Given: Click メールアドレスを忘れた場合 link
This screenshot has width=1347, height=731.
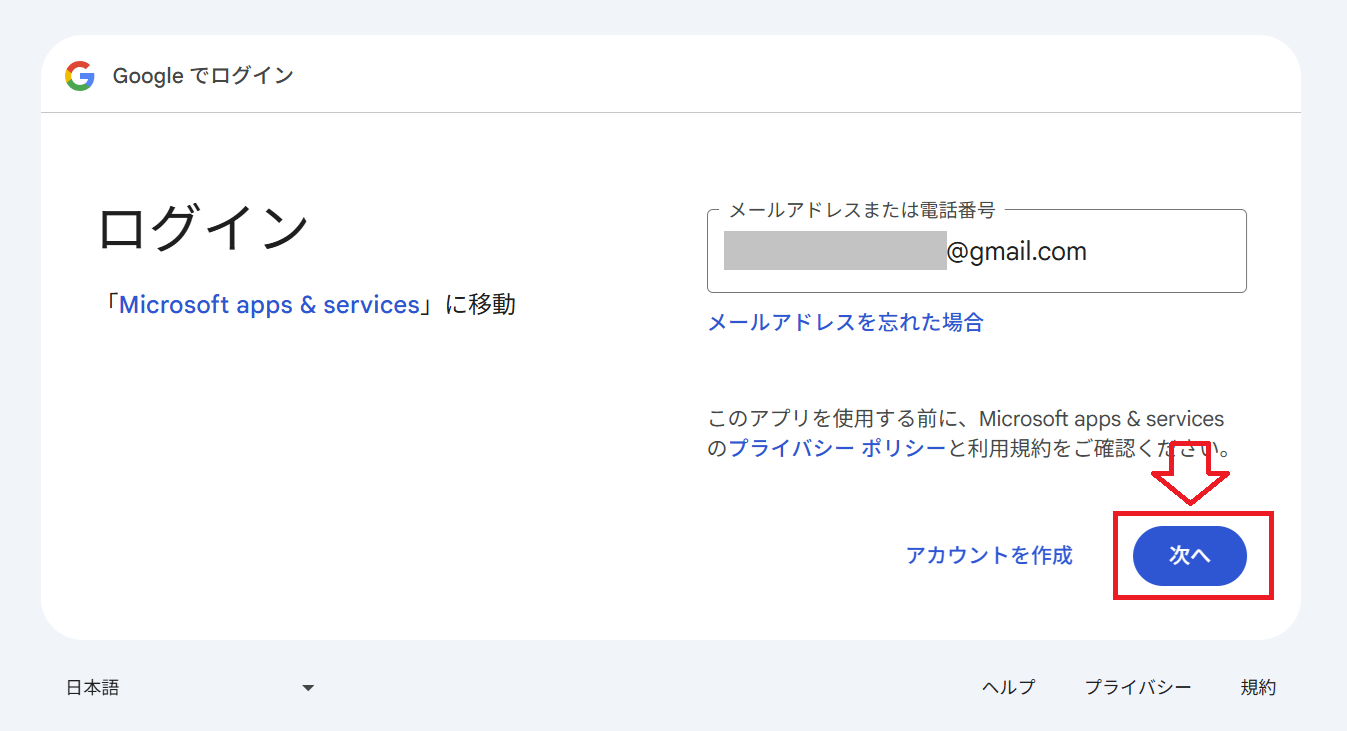Looking at the screenshot, I should coord(846,322).
